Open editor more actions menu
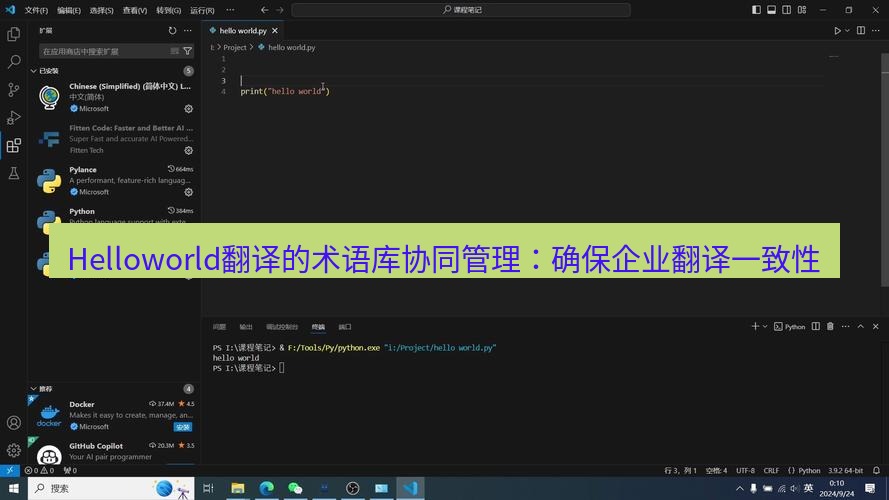This screenshot has height=500, width=889. (876, 31)
